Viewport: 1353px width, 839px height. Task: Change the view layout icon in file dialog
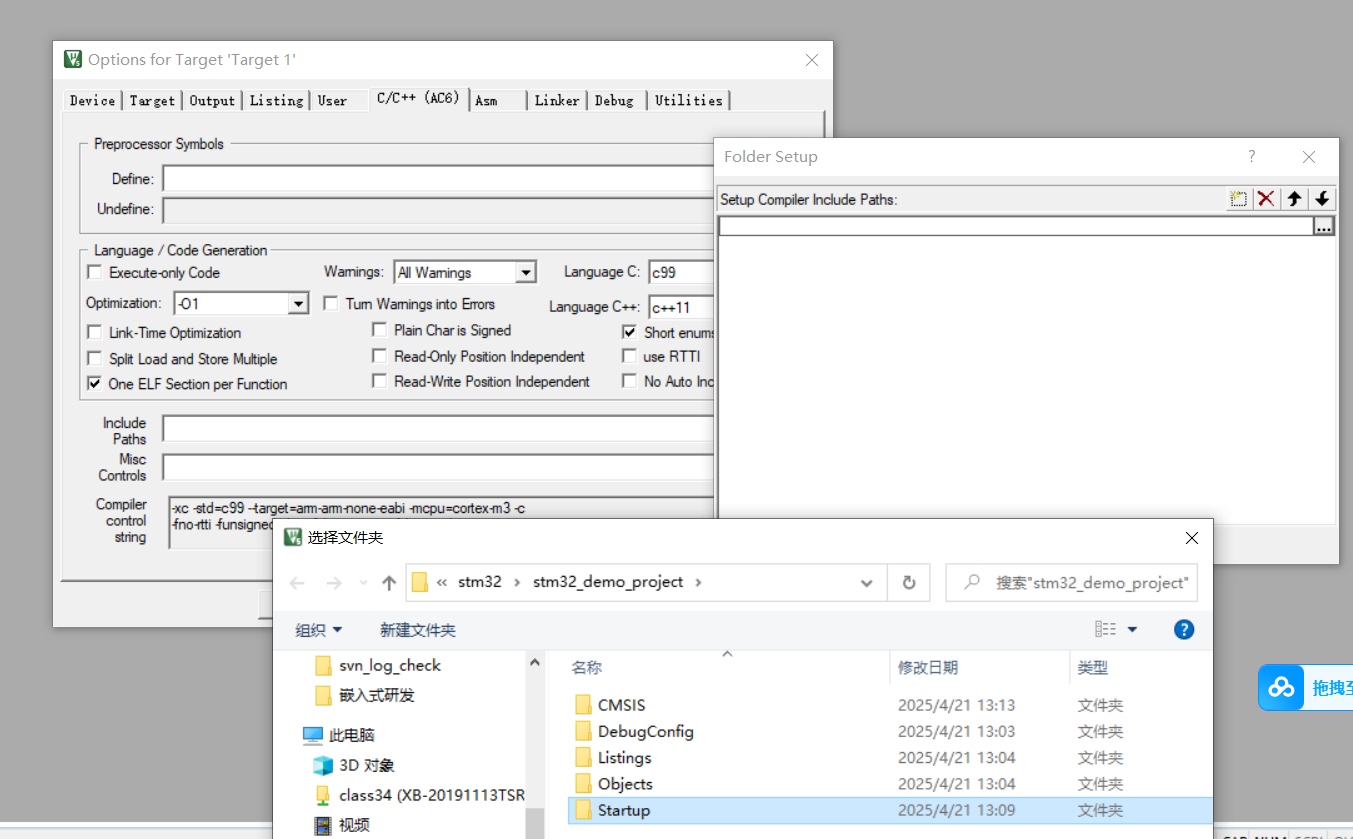pos(1105,629)
